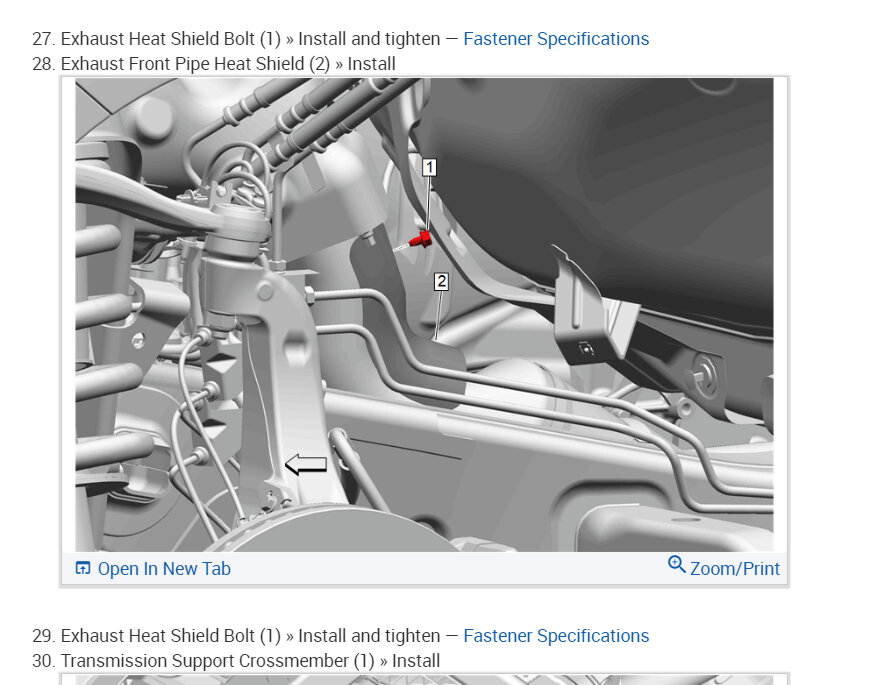Click the front-of-vehicle direction arrow in the diagram

point(306,464)
